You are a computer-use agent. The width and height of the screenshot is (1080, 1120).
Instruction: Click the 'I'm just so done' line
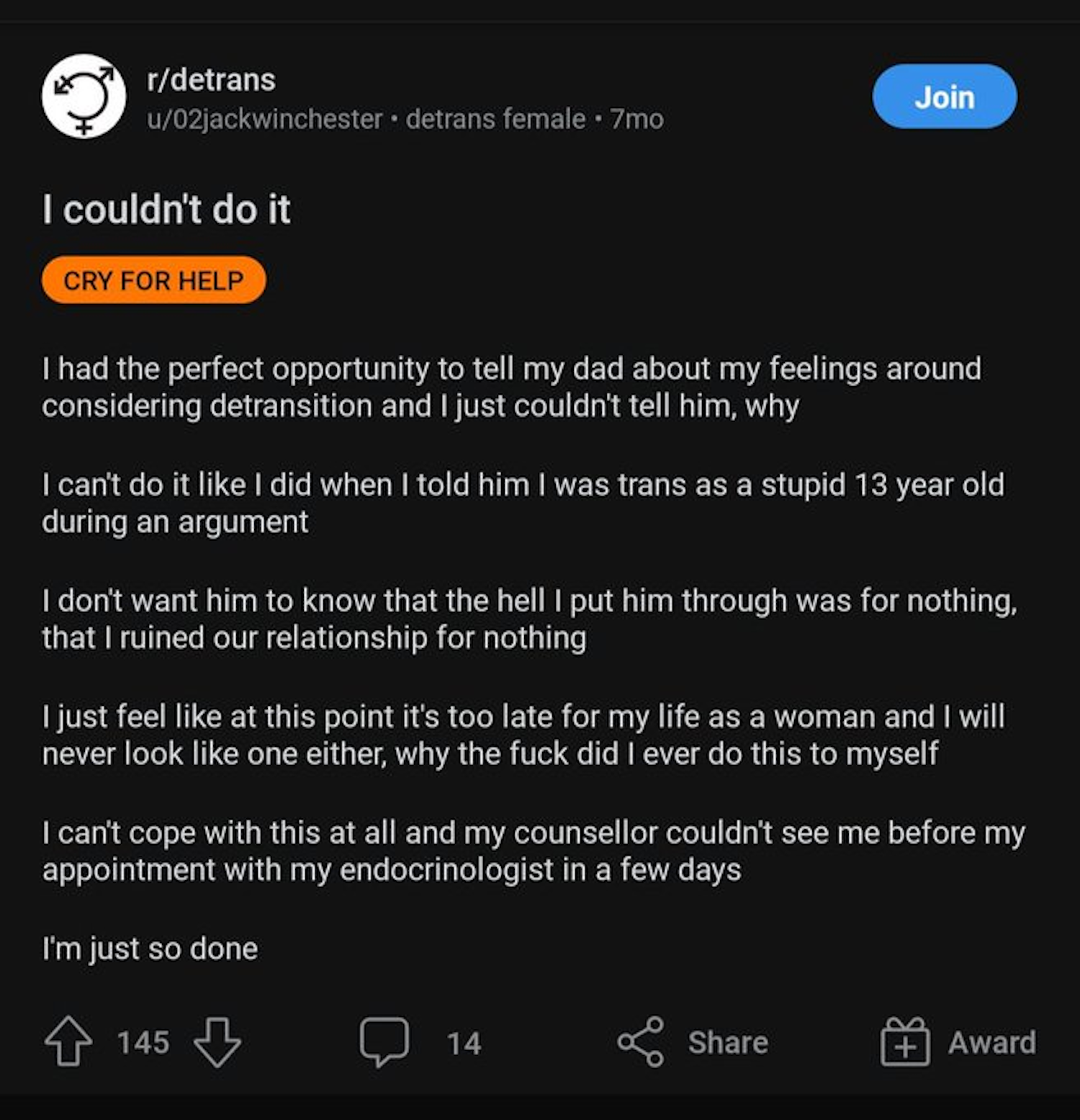click(x=150, y=949)
